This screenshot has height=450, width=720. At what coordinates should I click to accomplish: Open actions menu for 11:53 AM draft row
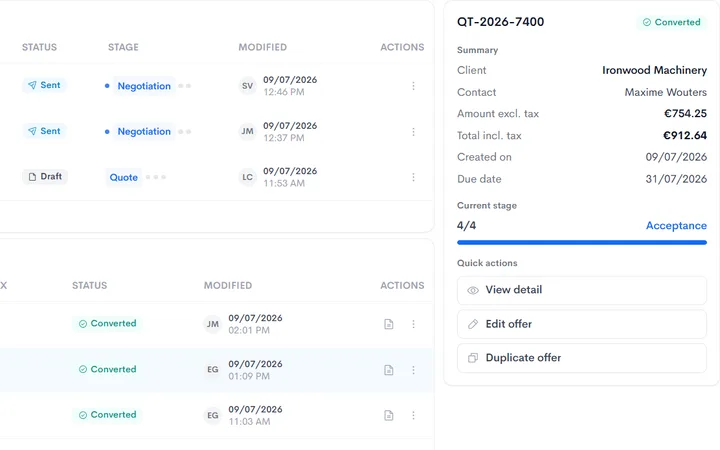(413, 177)
